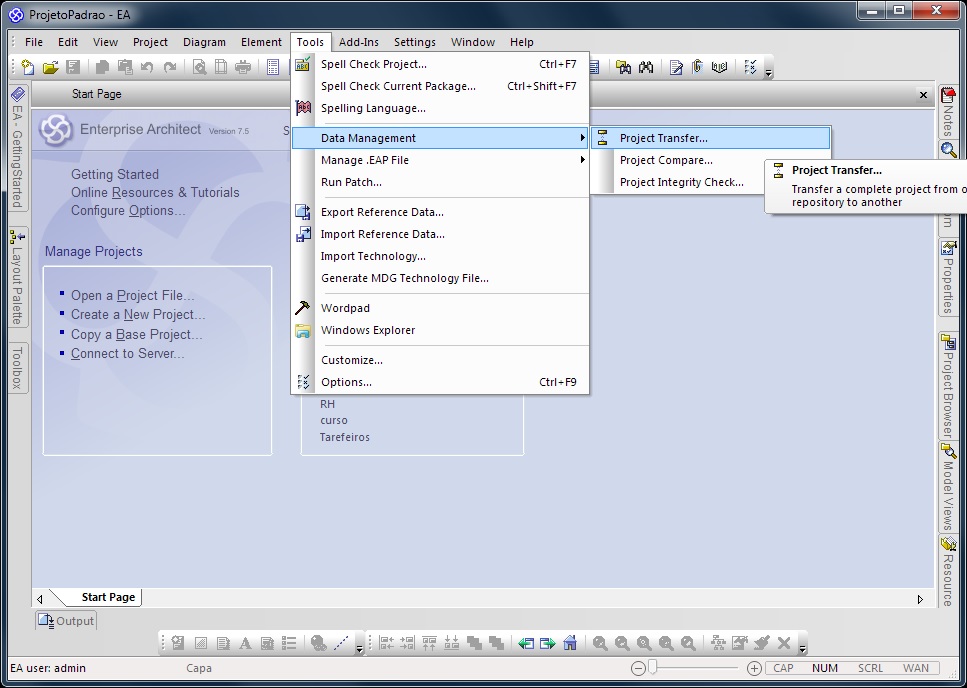Viewport: 967px width, 688px height.
Task: Open the Output tab at bottom
Action: [66, 621]
